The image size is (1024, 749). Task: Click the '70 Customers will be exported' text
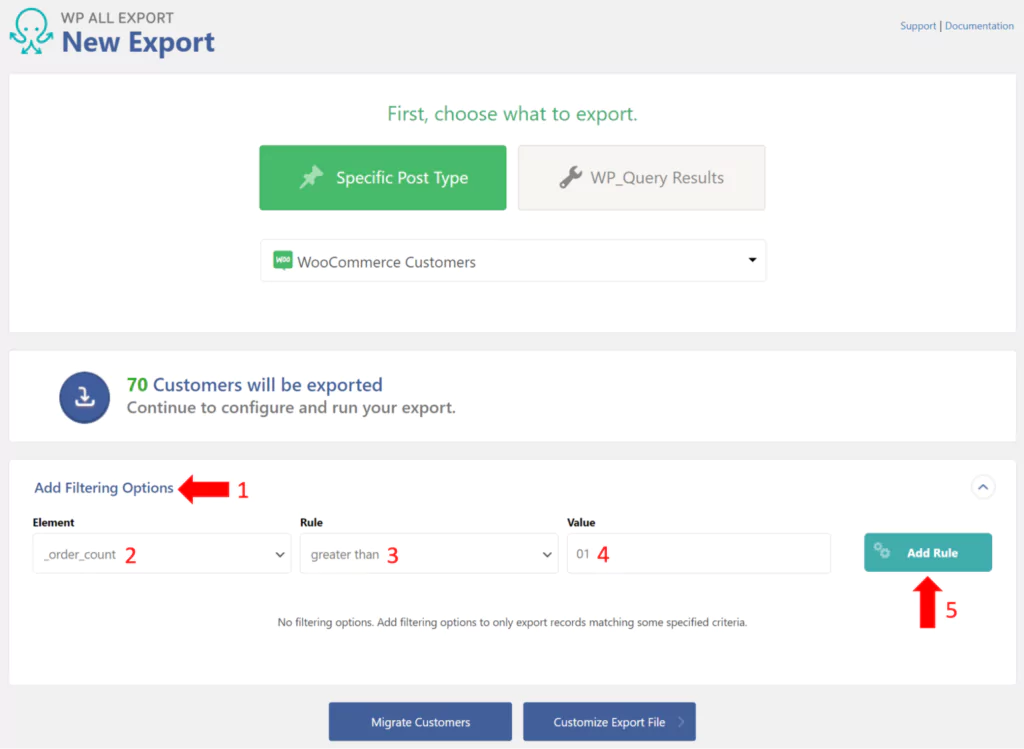click(x=255, y=385)
